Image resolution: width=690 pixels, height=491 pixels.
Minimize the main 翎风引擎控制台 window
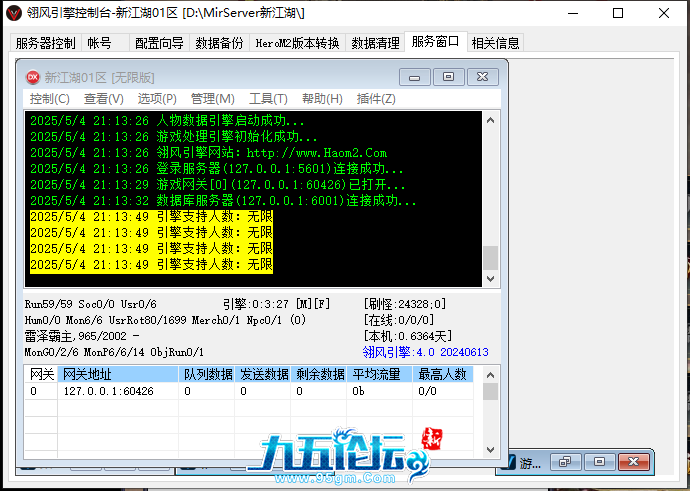click(x=573, y=13)
